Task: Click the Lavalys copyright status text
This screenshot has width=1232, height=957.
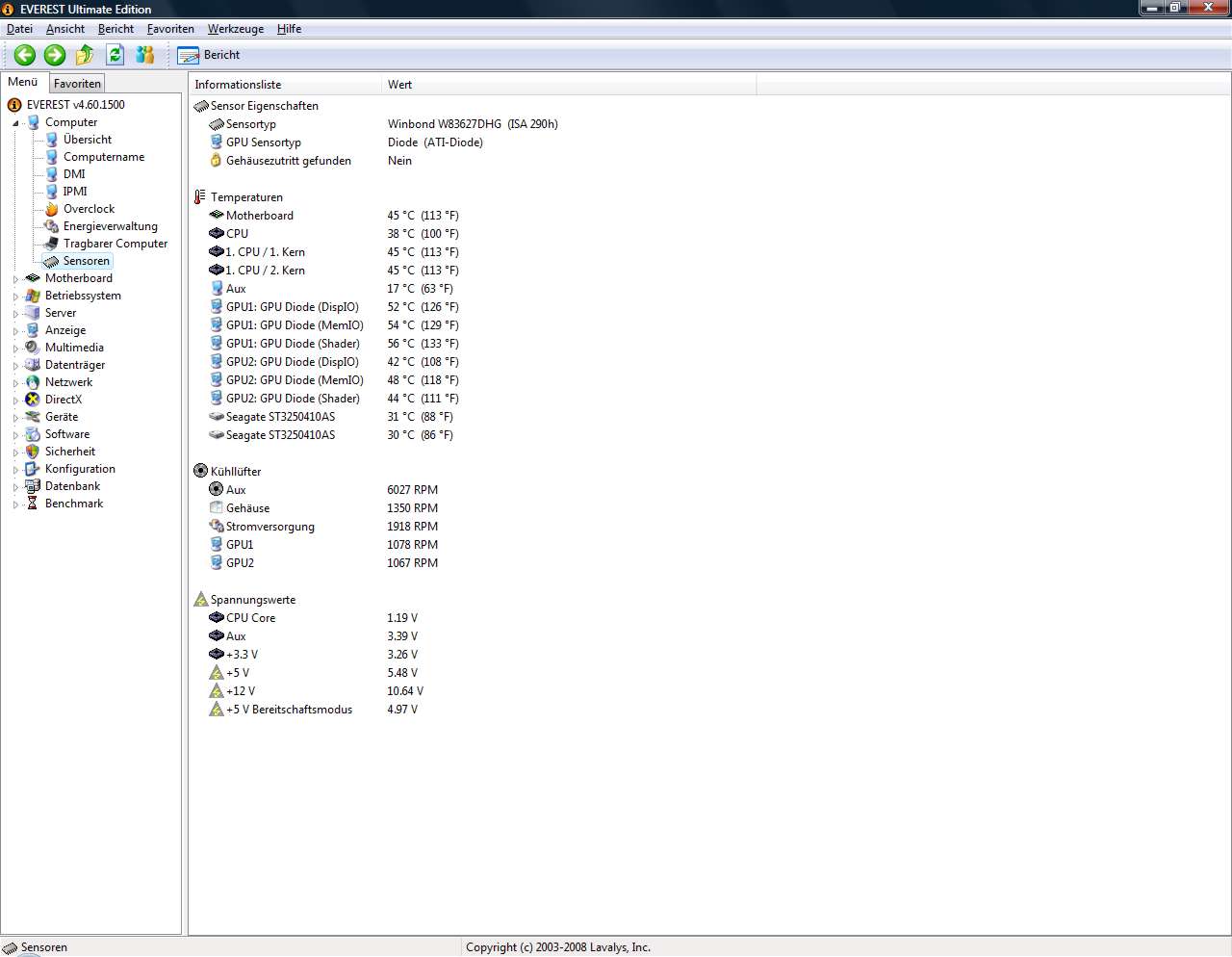Action: (558, 947)
